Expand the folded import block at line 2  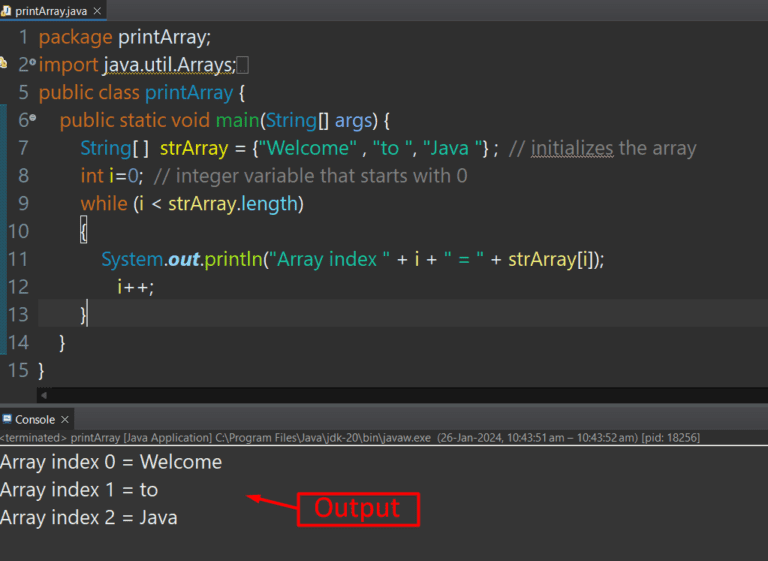point(33,64)
